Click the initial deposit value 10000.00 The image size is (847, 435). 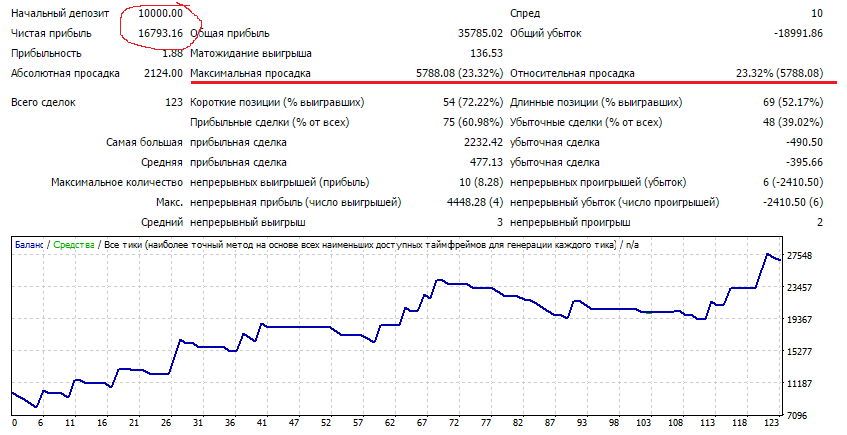click(x=160, y=13)
